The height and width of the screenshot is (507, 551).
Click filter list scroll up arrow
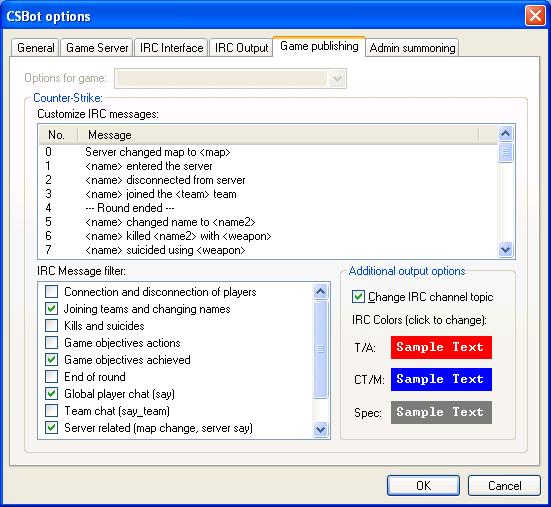pos(320,291)
